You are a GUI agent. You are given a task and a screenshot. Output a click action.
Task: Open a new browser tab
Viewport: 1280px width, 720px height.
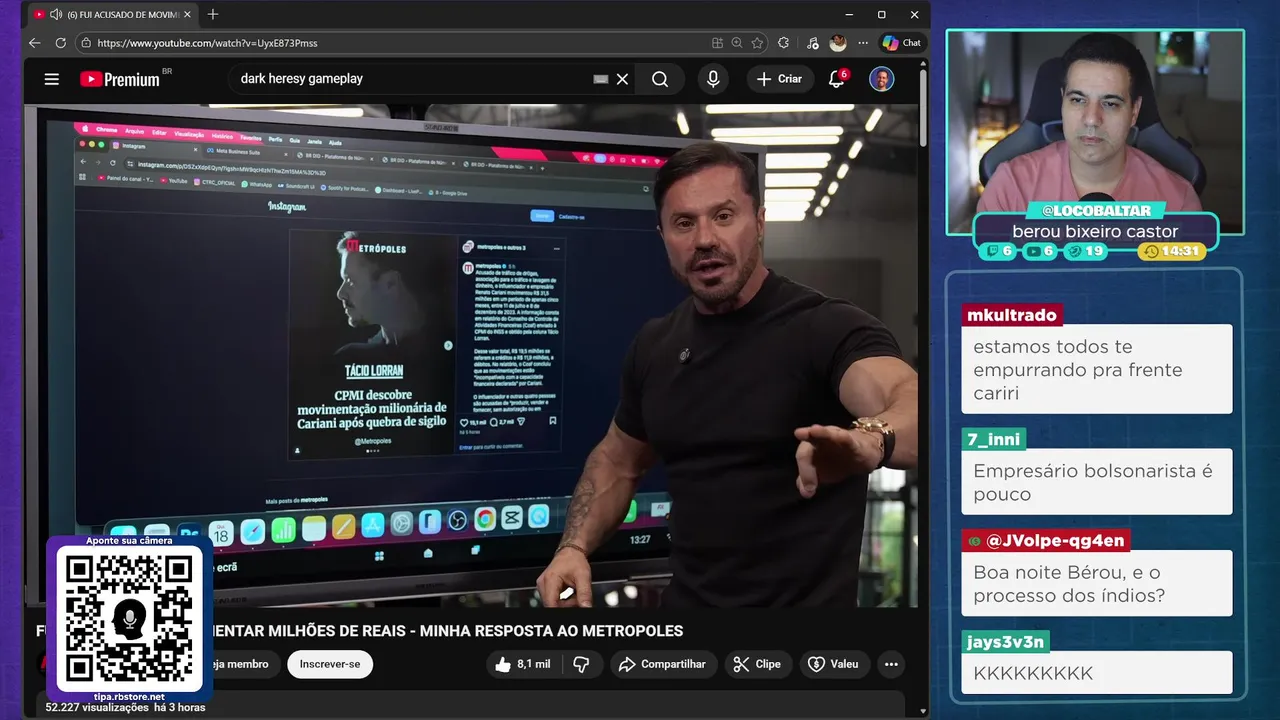pyautogui.click(x=212, y=15)
